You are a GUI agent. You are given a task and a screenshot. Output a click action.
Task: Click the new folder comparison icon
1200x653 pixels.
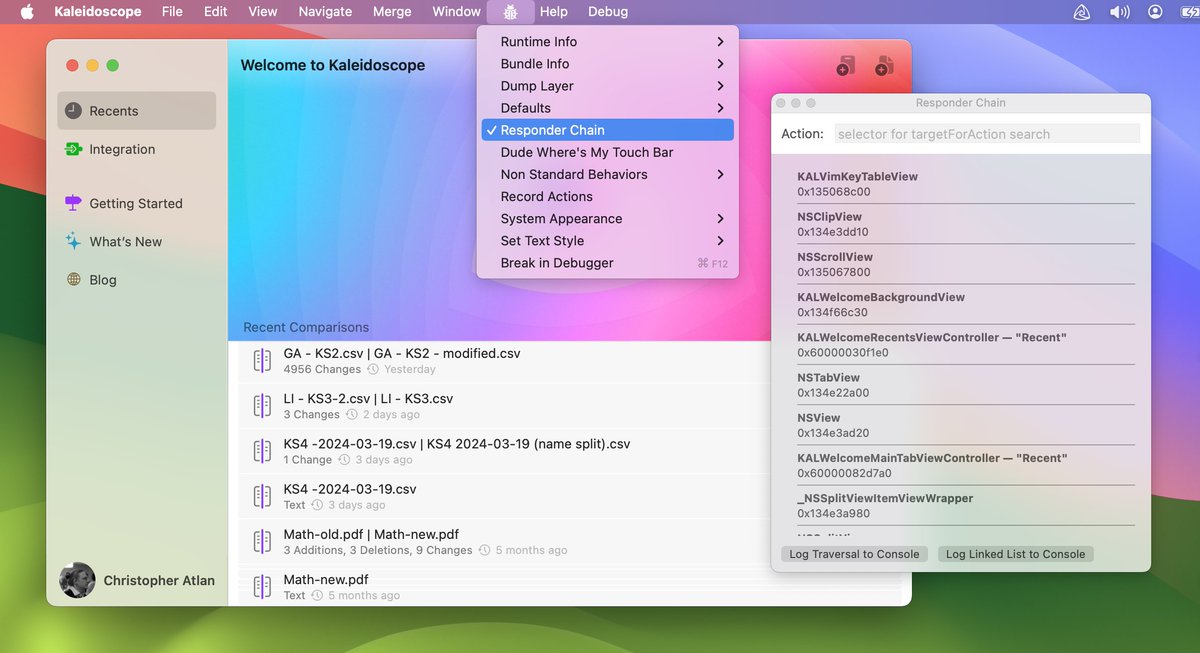tap(845, 66)
